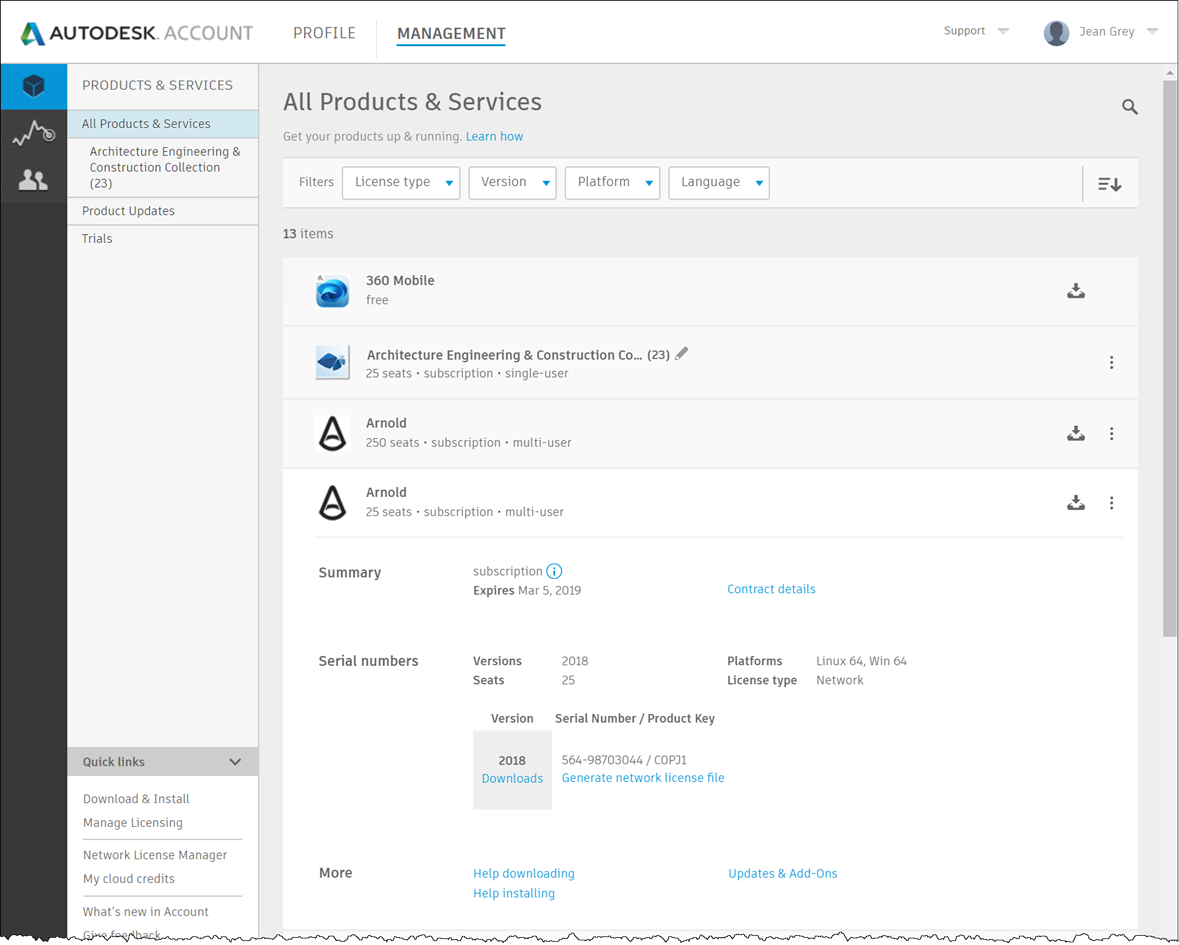This screenshot has width=1179, height=945.
Task: Open the Contract details link
Action: (771, 589)
